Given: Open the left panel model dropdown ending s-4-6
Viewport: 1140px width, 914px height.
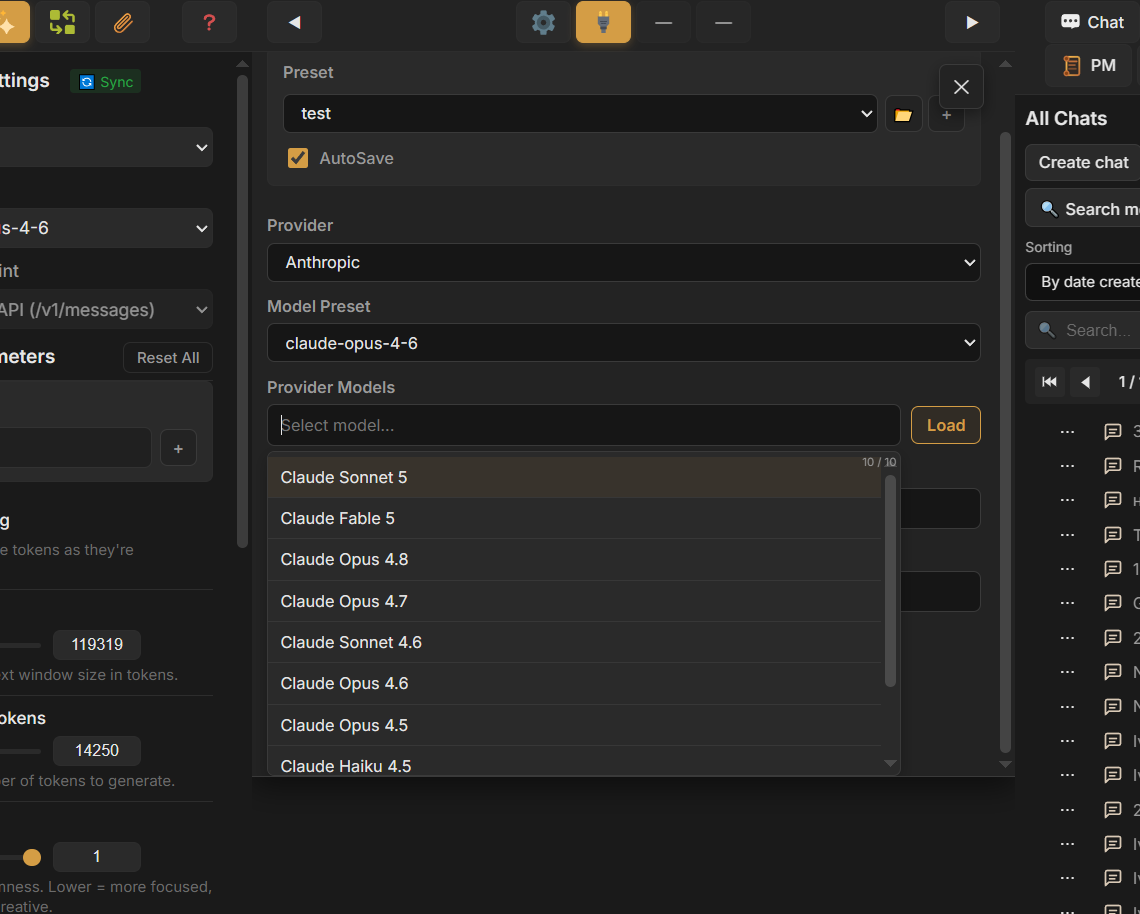Looking at the screenshot, I should (104, 228).
